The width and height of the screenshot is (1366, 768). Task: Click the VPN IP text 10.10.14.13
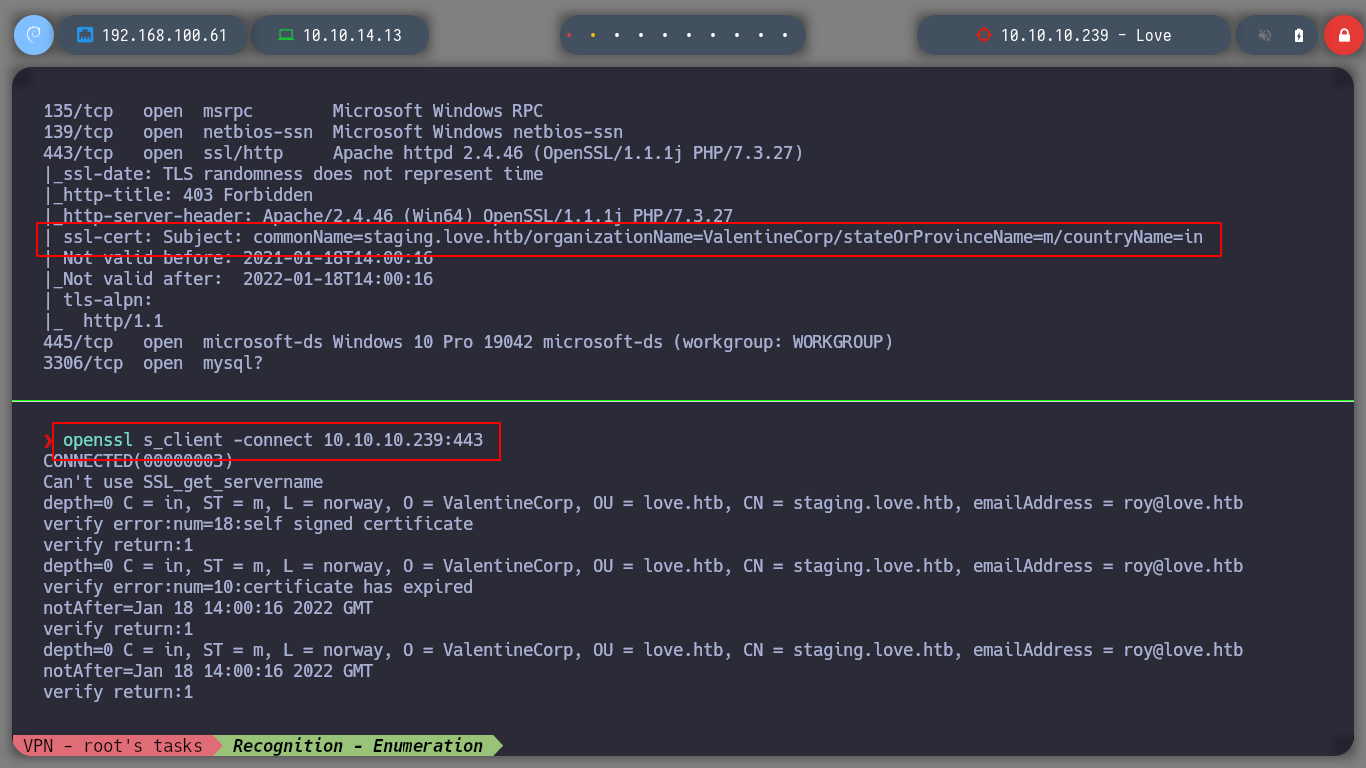coord(352,35)
